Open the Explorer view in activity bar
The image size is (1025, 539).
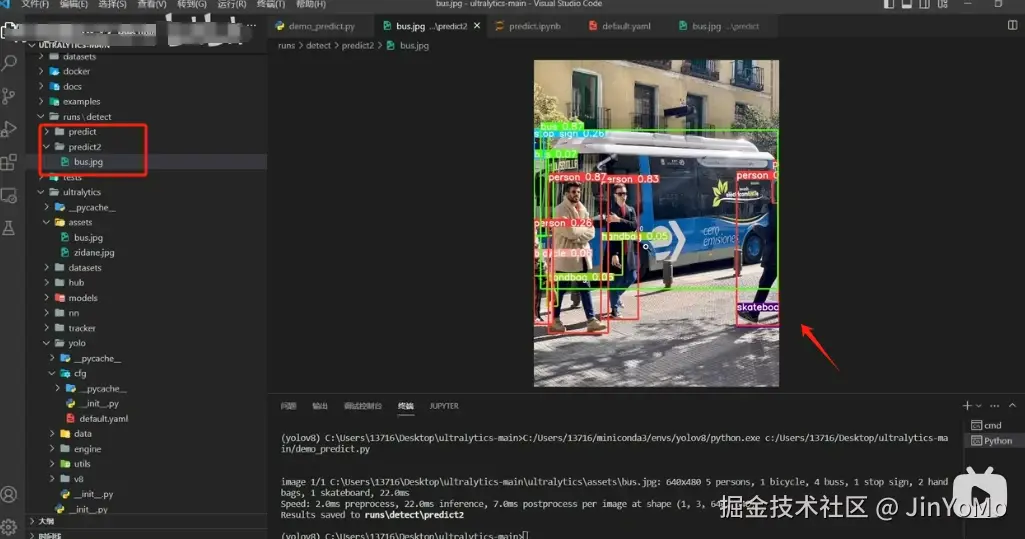(9, 30)
